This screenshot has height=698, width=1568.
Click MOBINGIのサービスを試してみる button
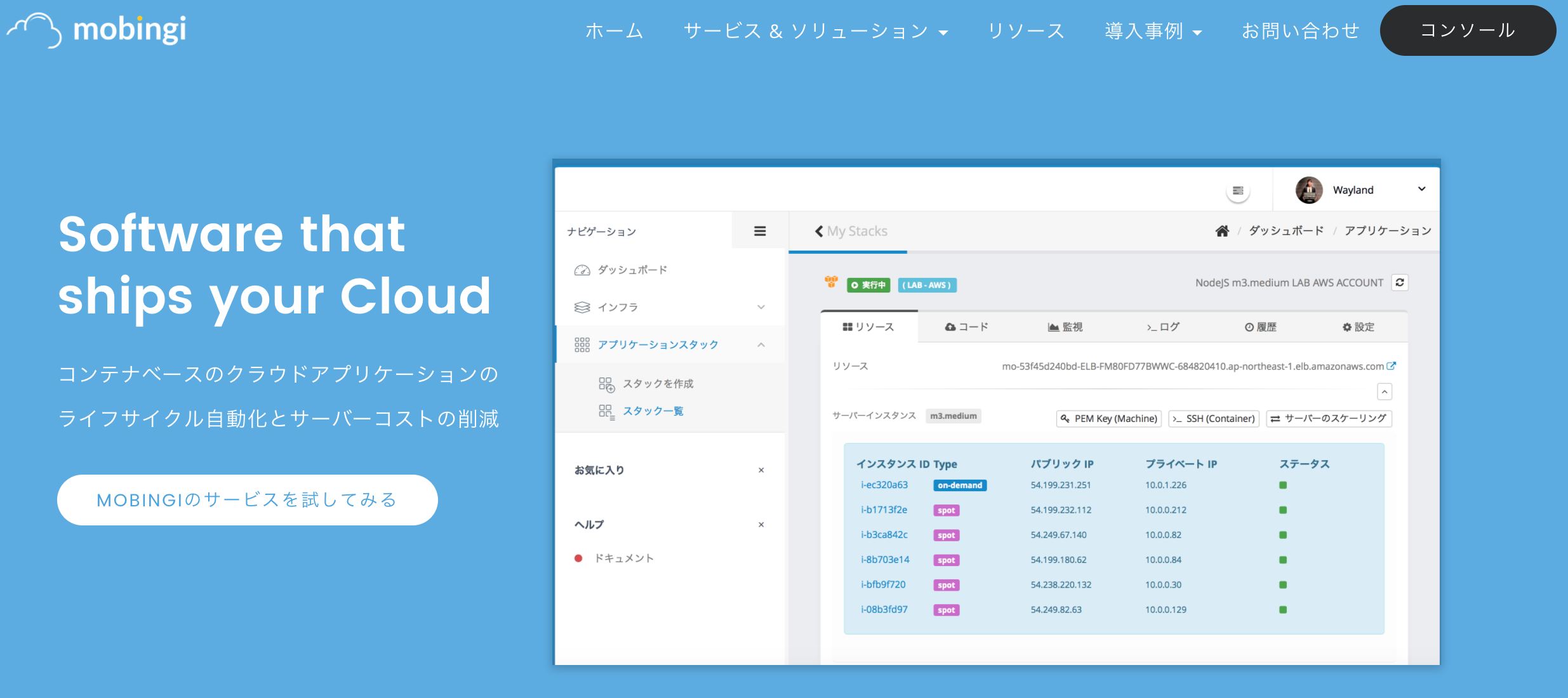coord(248,500)
